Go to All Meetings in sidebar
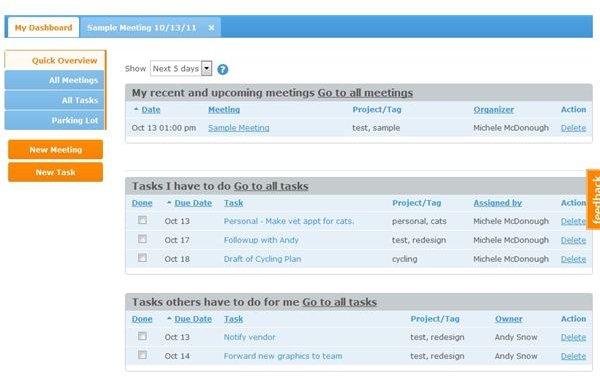 55,80
